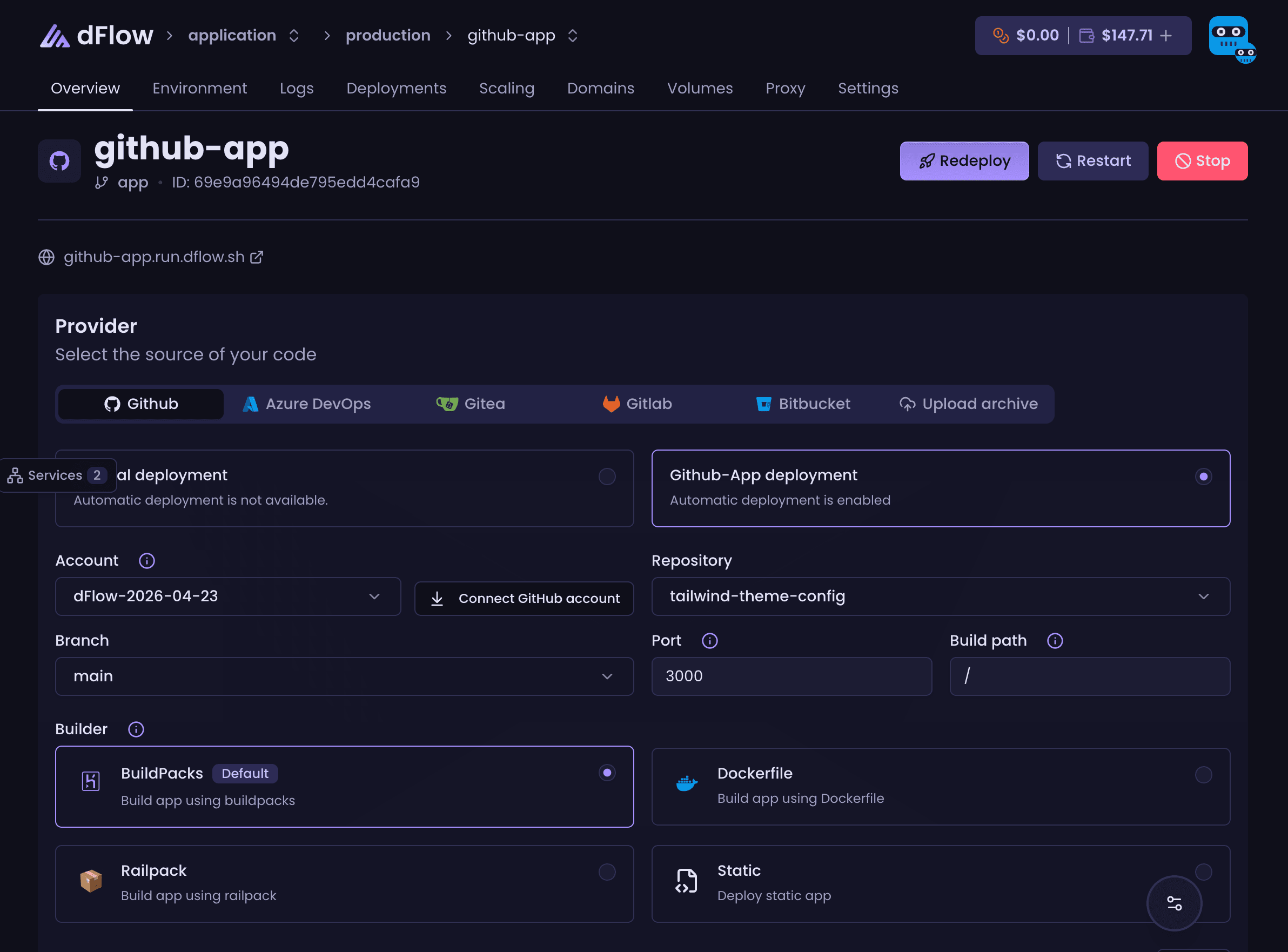Choose the Static builder radio

click(1203, 873)
